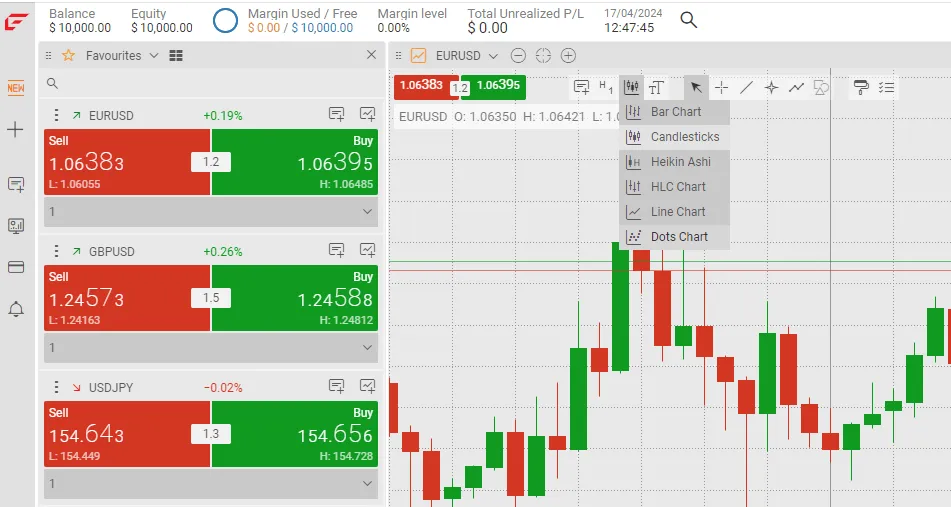951x507 pixels.
Task: Click the EURUSD Buy 1.06395 button
Action: tap(295, 162)
